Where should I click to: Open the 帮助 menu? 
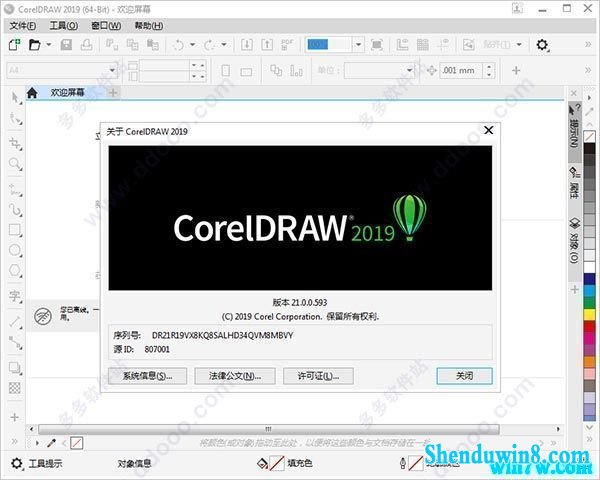click(x=148, y=26)
